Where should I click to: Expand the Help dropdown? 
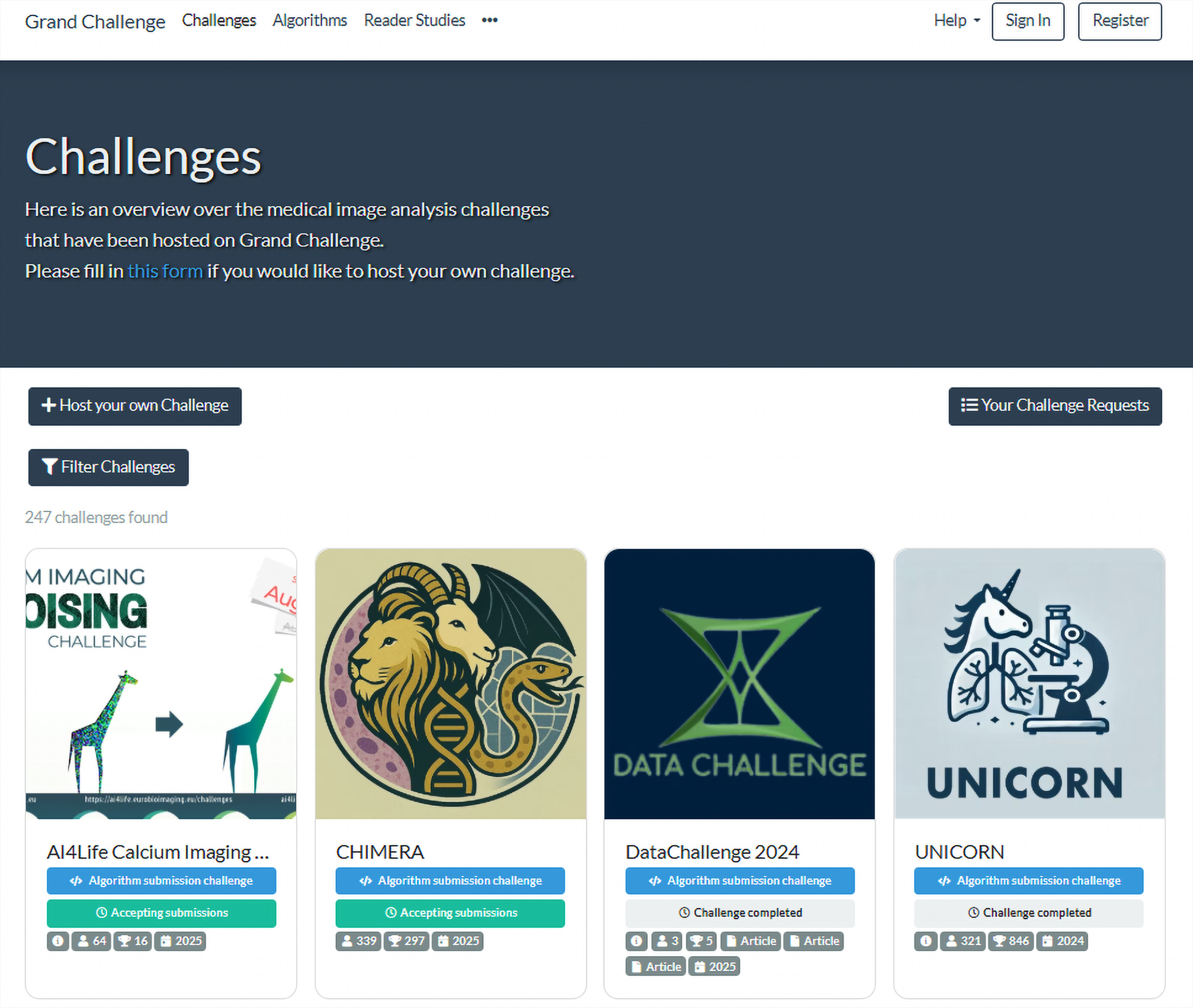(957, 21)
